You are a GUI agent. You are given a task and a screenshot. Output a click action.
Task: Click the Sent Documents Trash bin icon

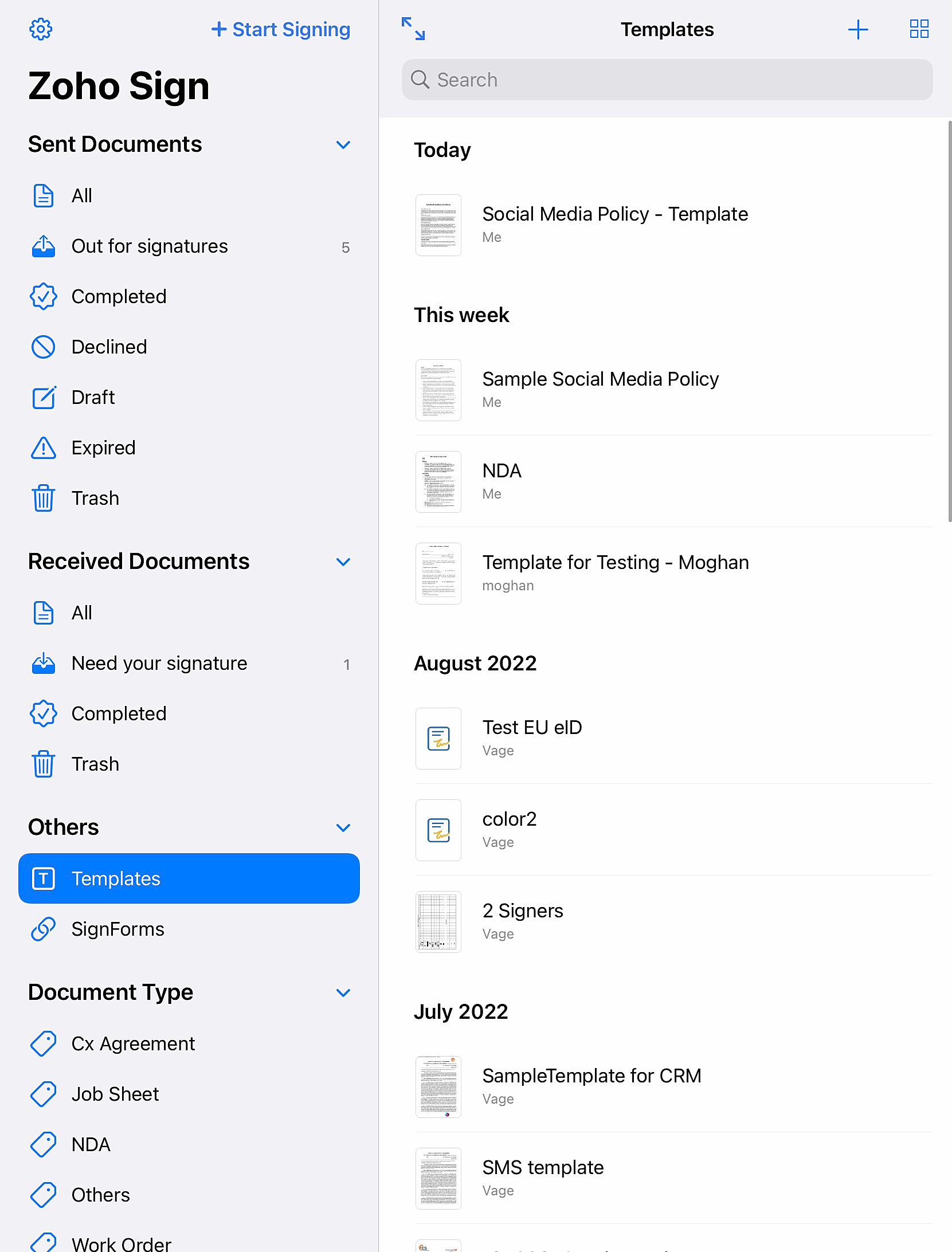pos(44,498)
